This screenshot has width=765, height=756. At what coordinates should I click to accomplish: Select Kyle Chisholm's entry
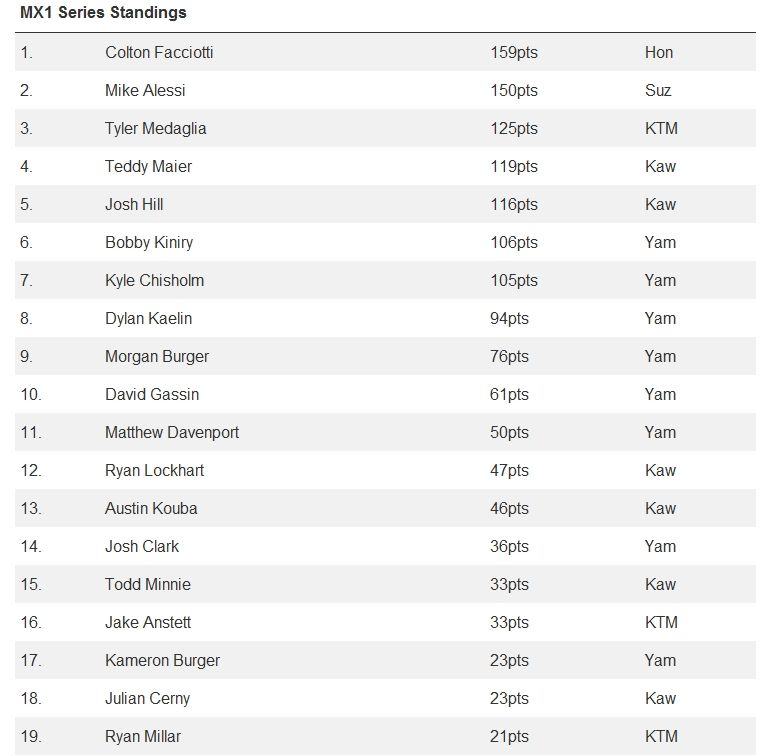click(x=154, y=280)
